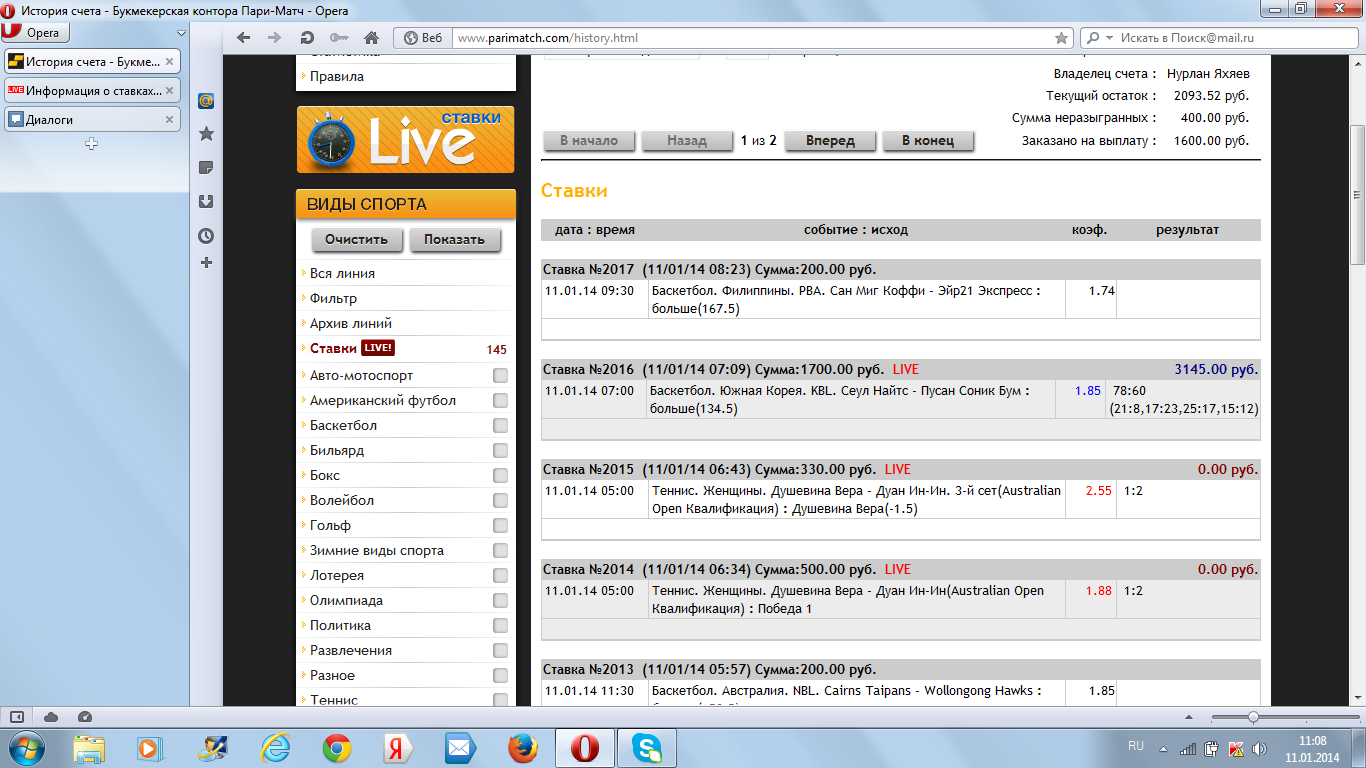
Task: Switch to the Диалоги tab
Action: [85, 120]
